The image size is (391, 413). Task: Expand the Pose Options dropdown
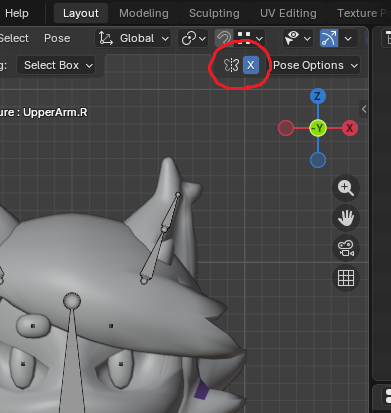[315, 65]
